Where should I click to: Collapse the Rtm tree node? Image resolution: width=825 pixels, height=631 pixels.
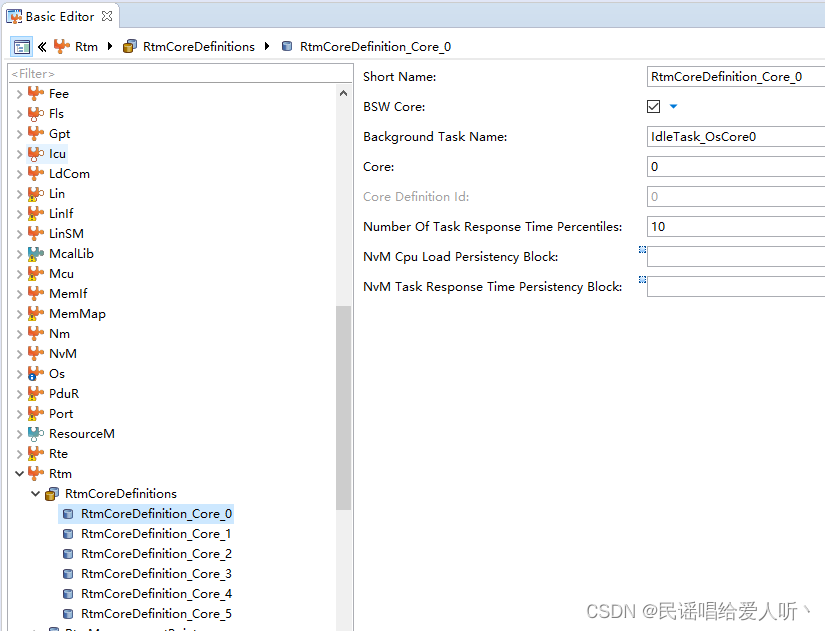point(20,473)
